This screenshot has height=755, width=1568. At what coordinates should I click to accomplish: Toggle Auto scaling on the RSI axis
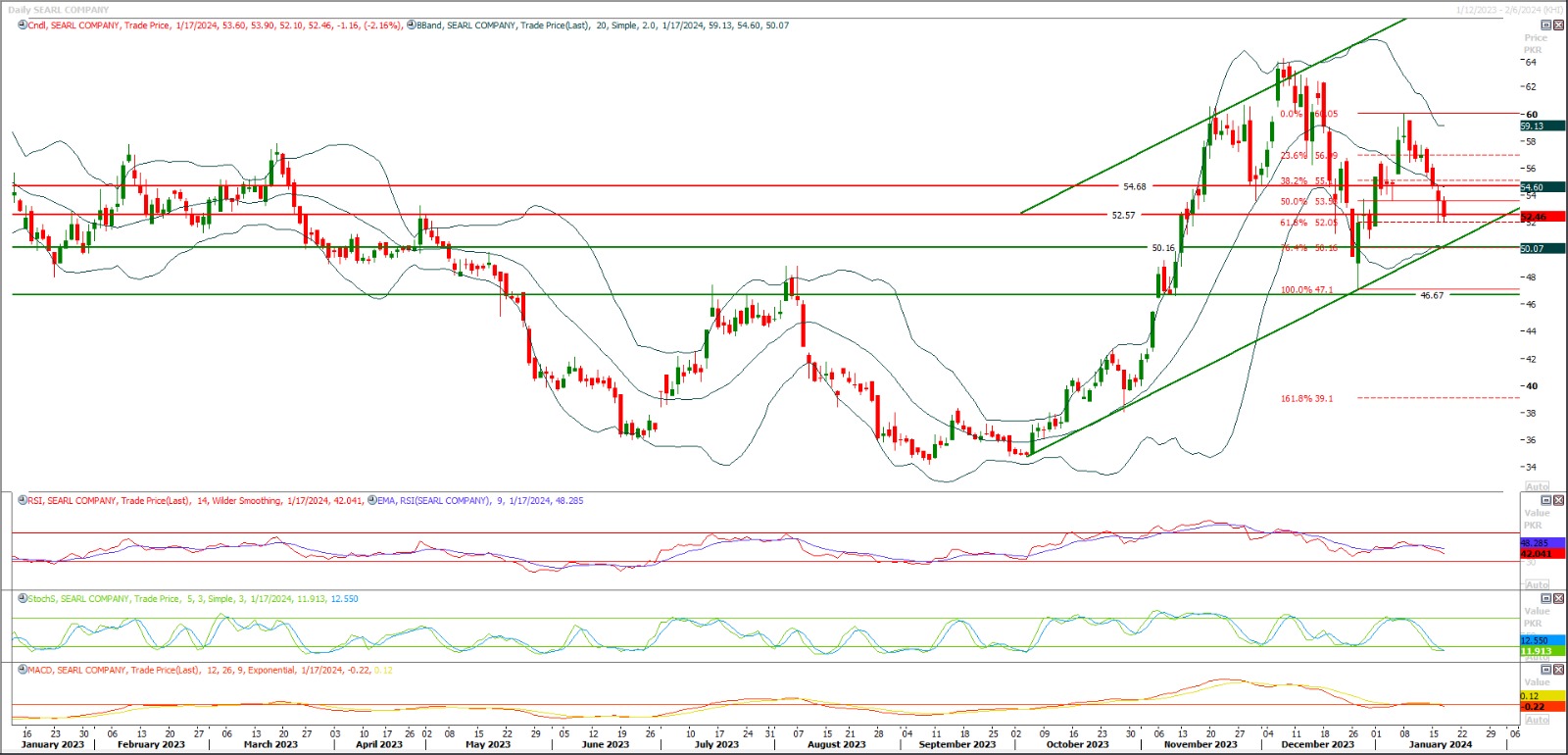(x=1537, y=584)
